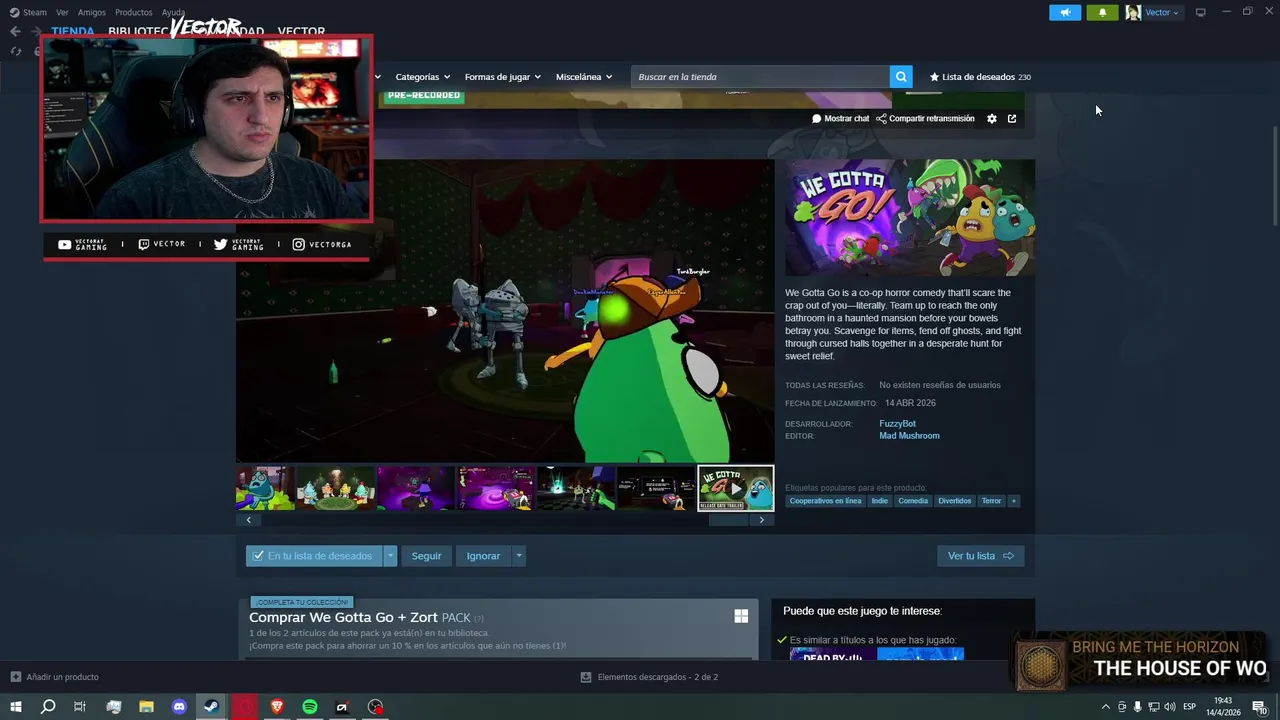The width and height of the screenshot is (1280, 720).
Task: Open the Productos menu
Action: (x=133, y=13)
